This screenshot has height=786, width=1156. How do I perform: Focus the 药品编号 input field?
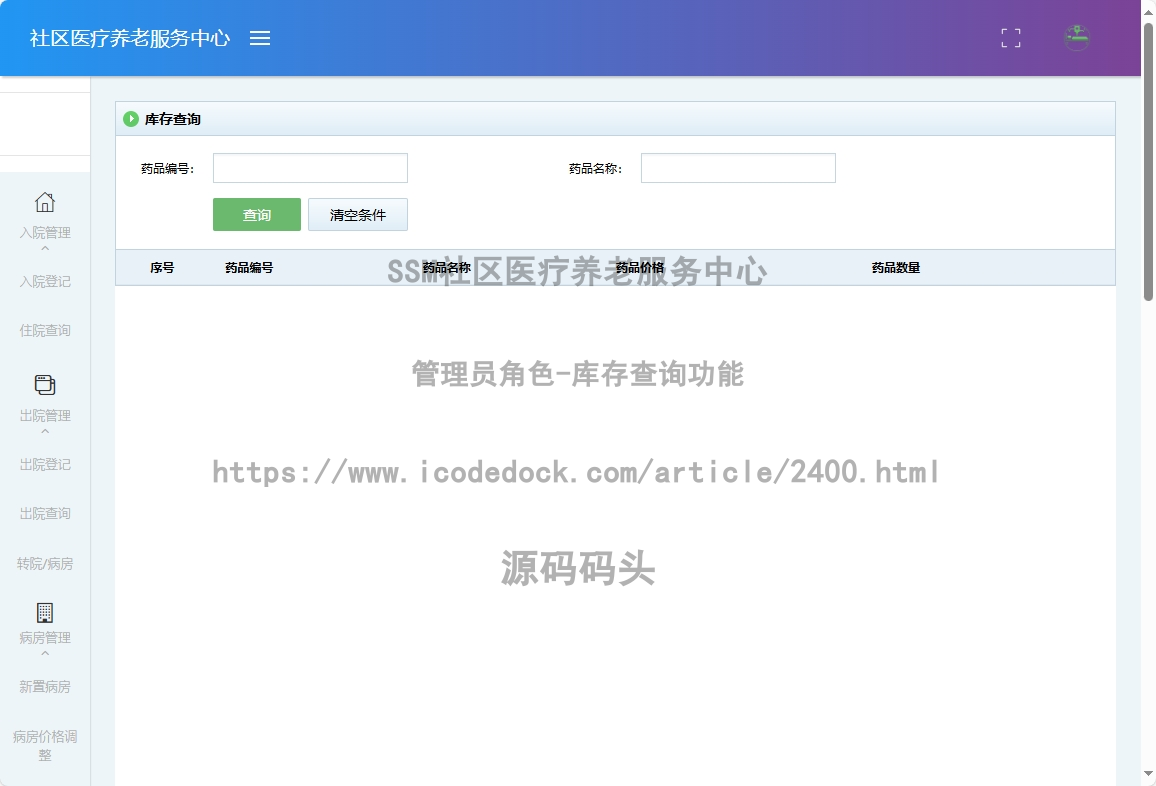(310, 168)
